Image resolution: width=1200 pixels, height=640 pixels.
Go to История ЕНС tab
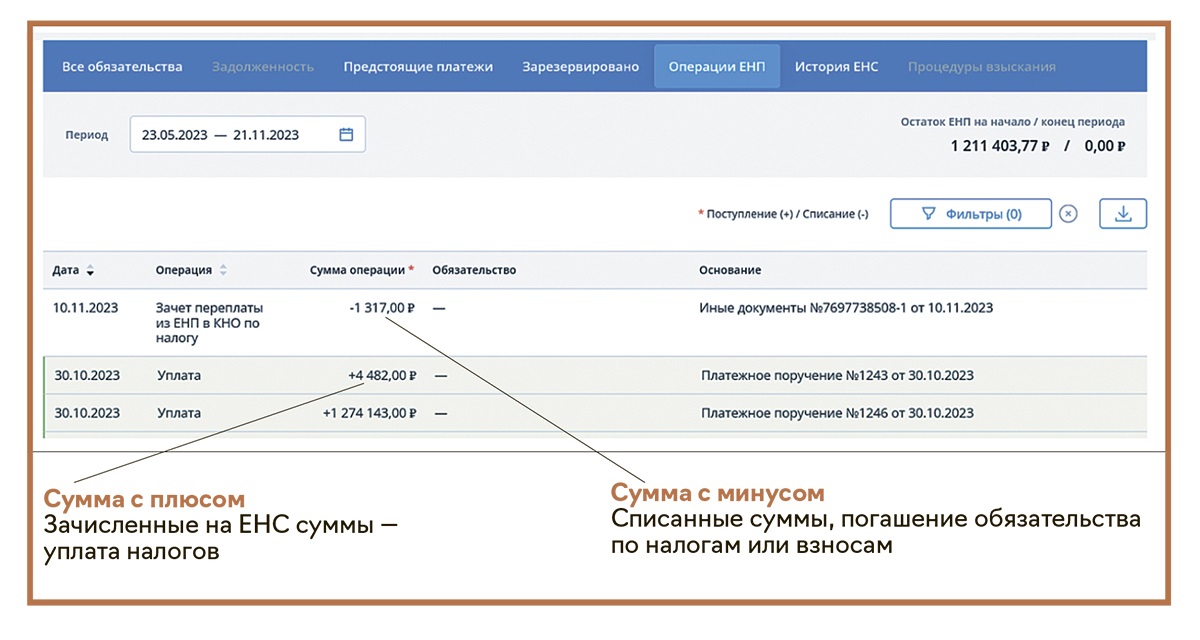(836, 67)
